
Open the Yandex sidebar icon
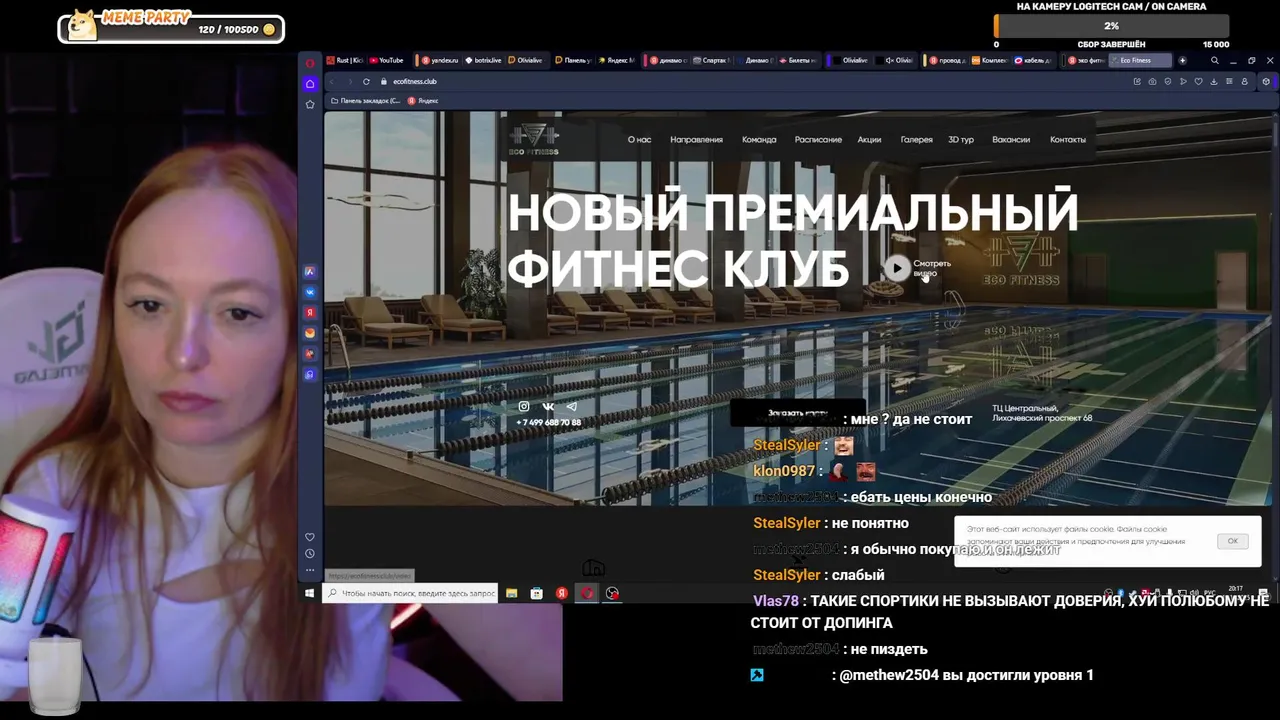pos(310,313)
